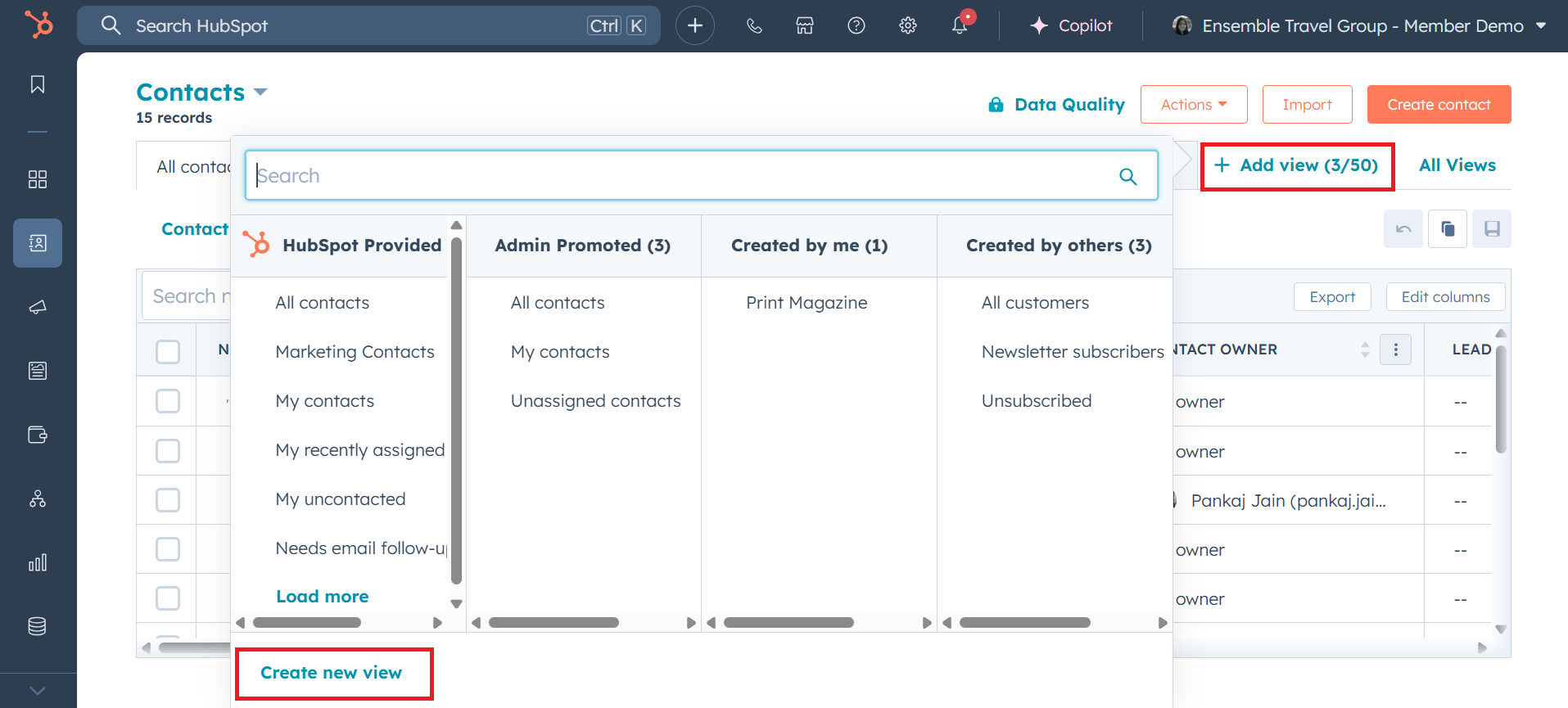Open the Data Quality link
This screenshot has height=708, width=1568.
(x=1069, y=105)
